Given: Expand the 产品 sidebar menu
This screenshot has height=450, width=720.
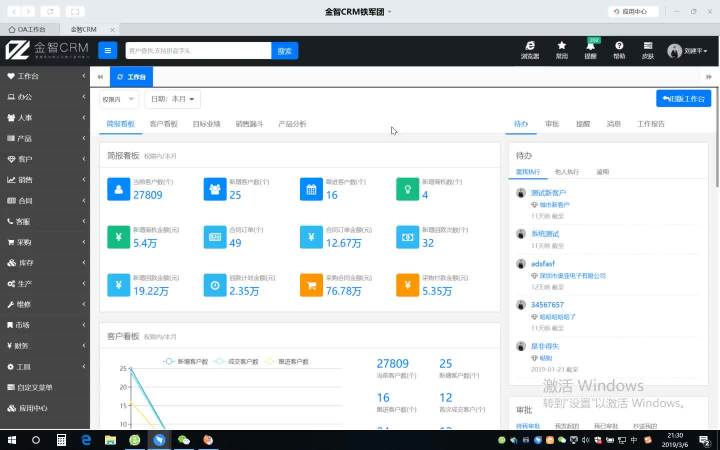Looking at the screenshot, I should coord(45,138).
